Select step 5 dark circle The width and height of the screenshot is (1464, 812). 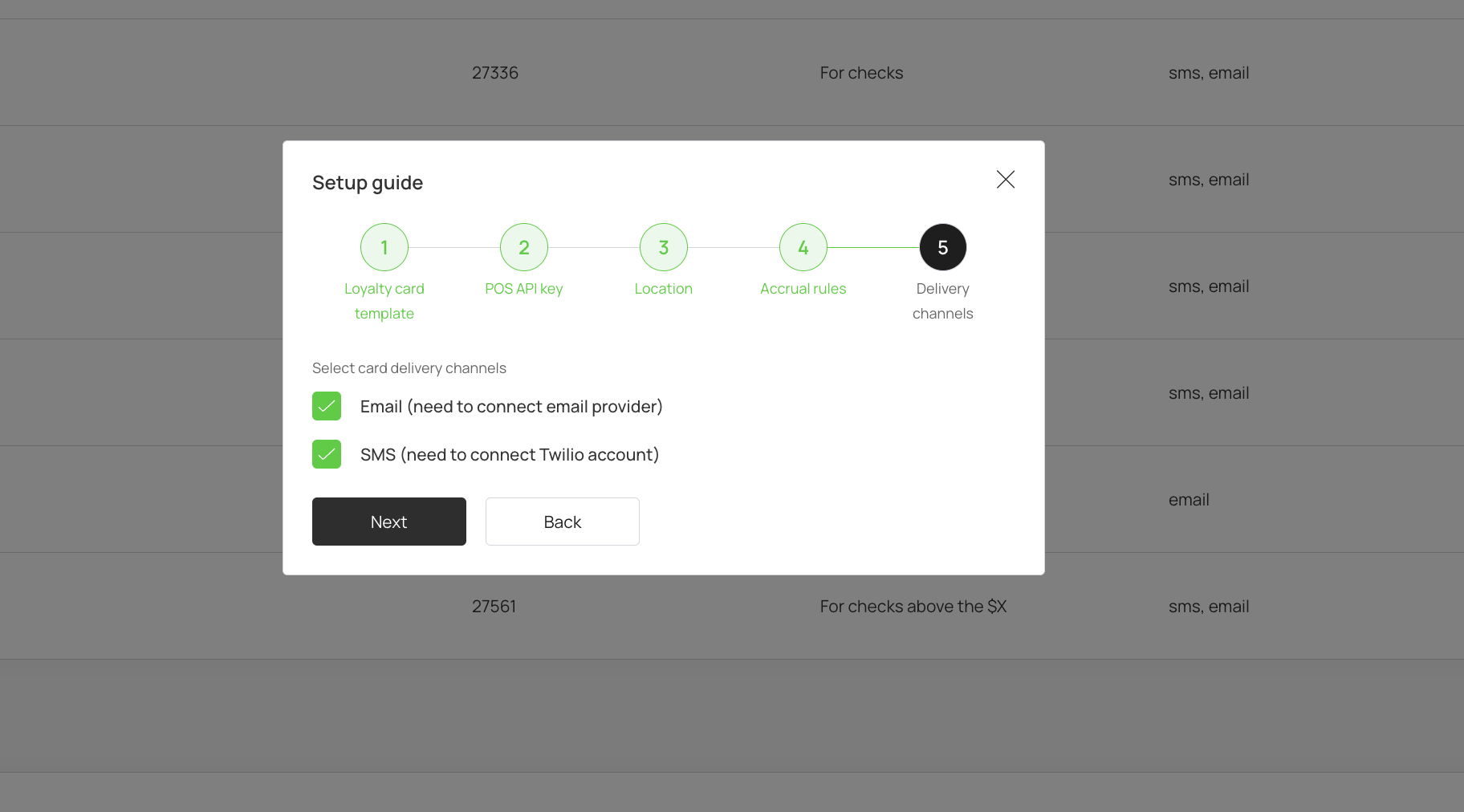pos(943,247)
